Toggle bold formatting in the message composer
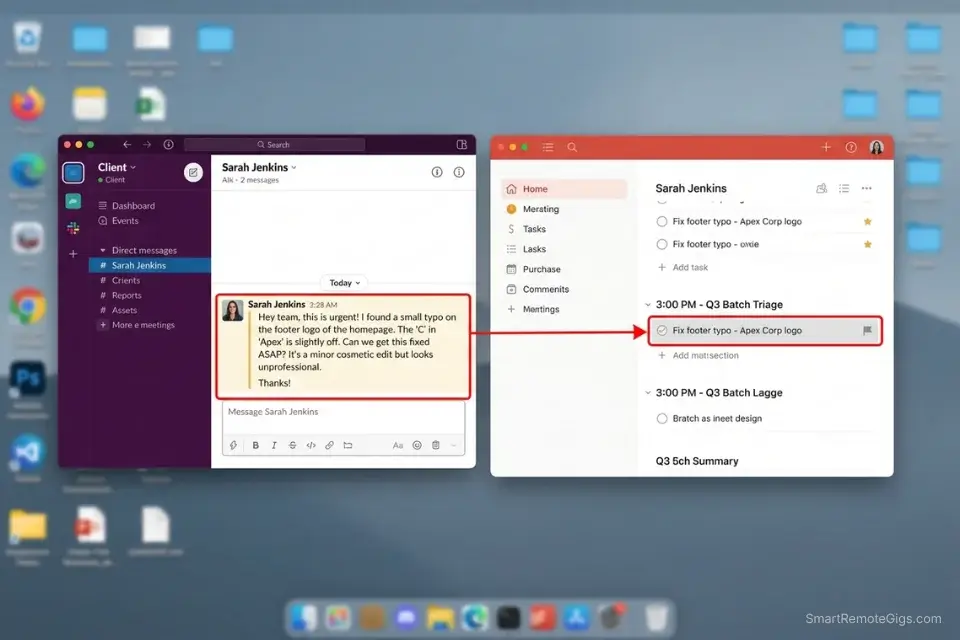Viewport: 960px width, 640px height. 255,445
